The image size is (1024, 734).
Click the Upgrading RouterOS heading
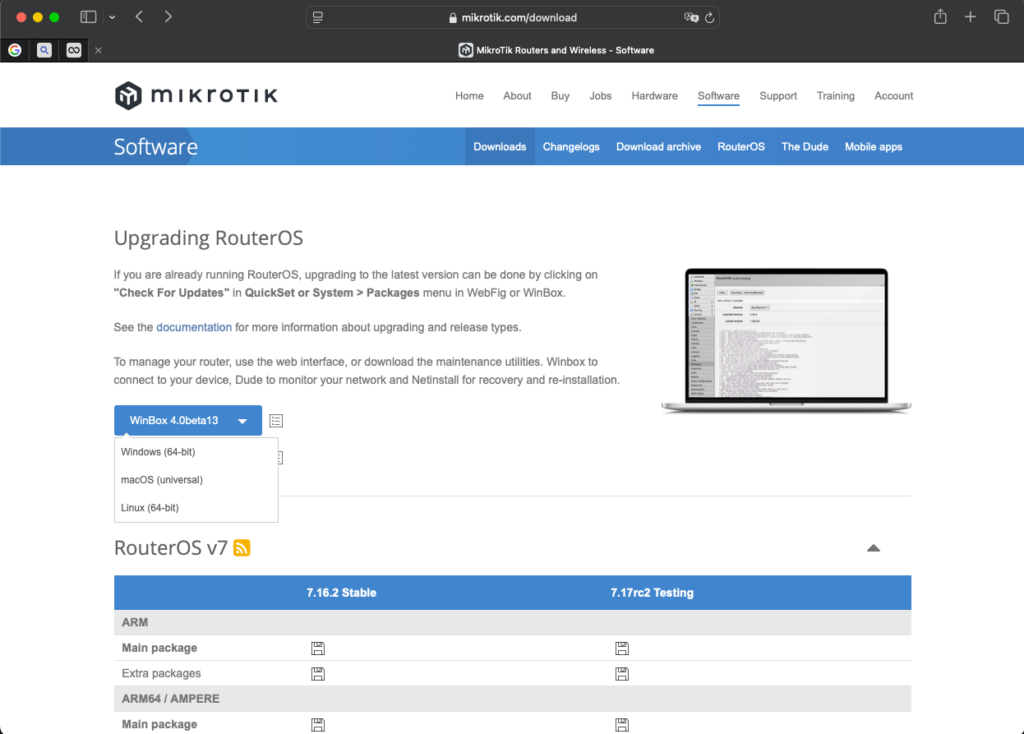(208, 238)
